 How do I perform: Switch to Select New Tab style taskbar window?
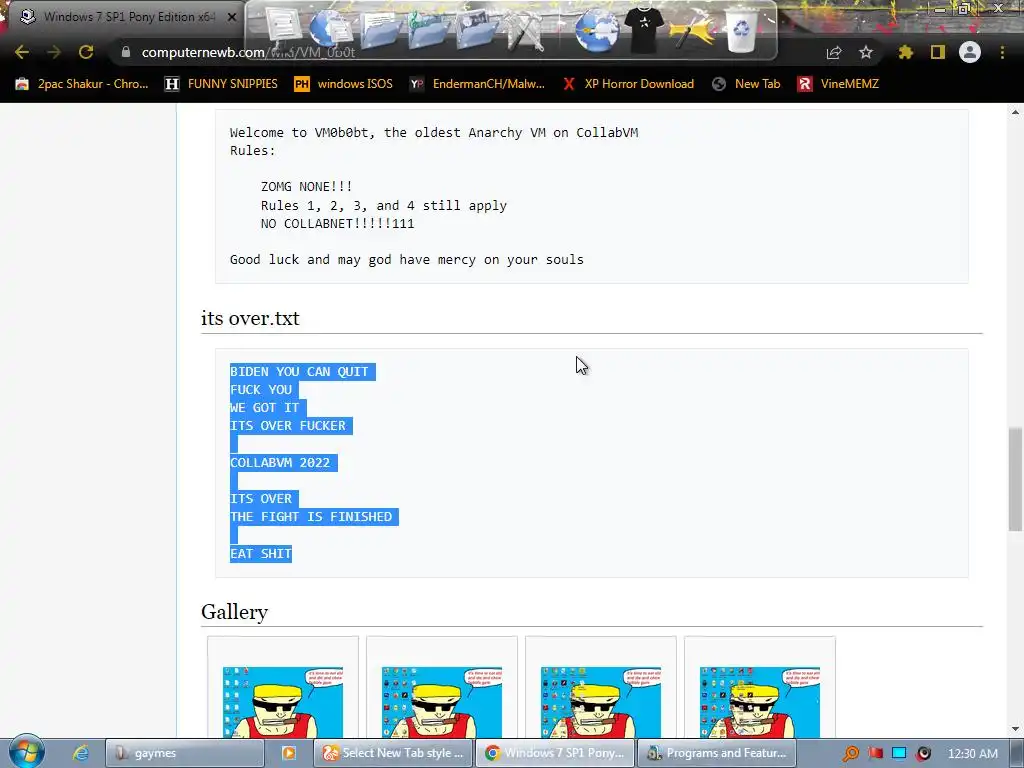coord(394,753)
